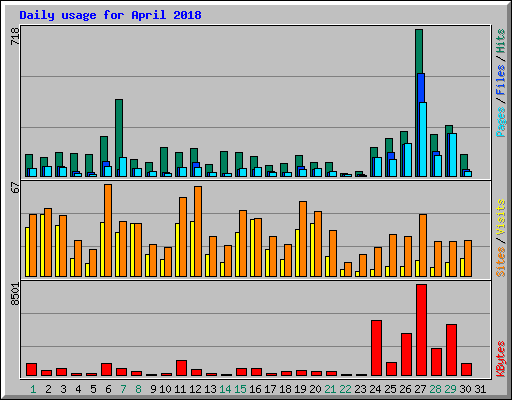
Task: Click the Files legend label
Action: (x=501, y=79)
